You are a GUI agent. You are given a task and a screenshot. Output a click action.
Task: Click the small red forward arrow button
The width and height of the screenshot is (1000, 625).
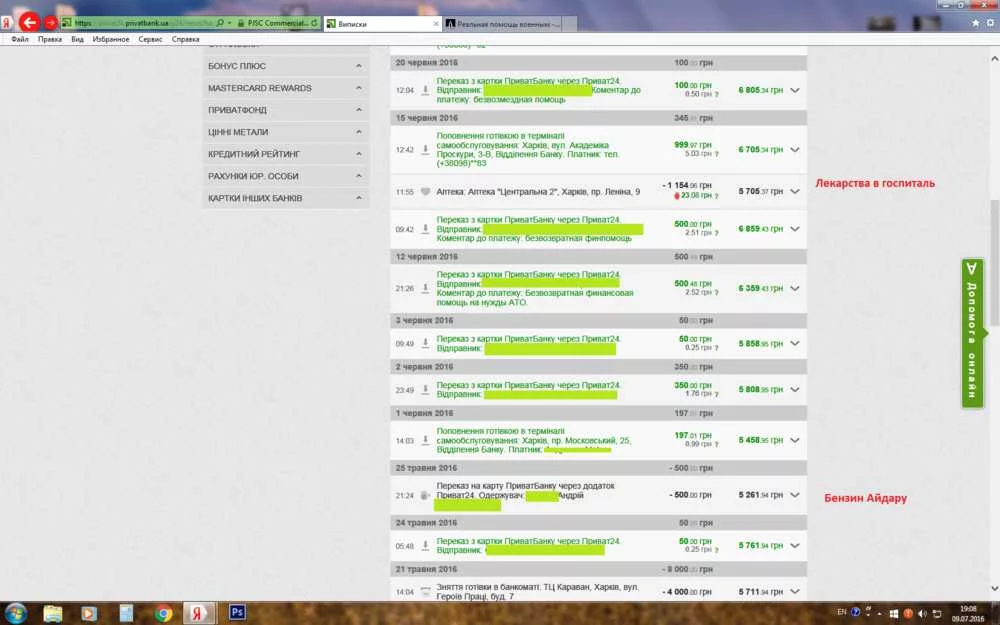50,23
